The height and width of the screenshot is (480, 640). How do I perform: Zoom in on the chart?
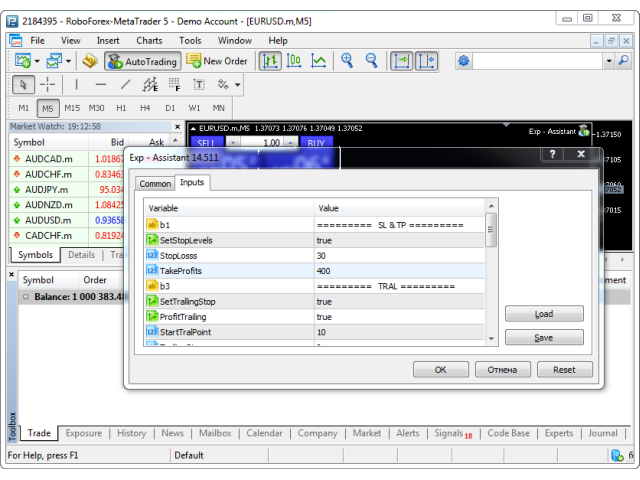coord(347,61)
